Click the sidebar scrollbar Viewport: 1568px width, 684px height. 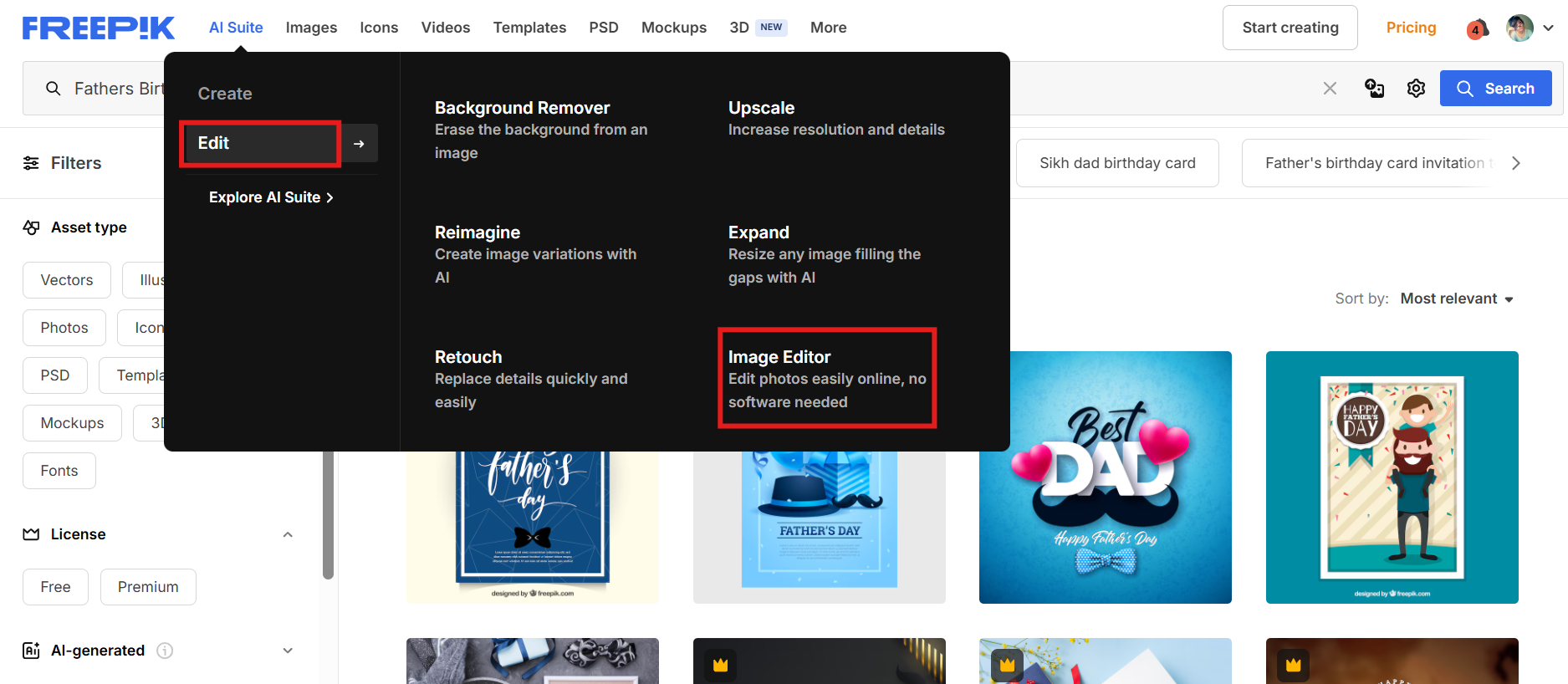coord(328,514)
